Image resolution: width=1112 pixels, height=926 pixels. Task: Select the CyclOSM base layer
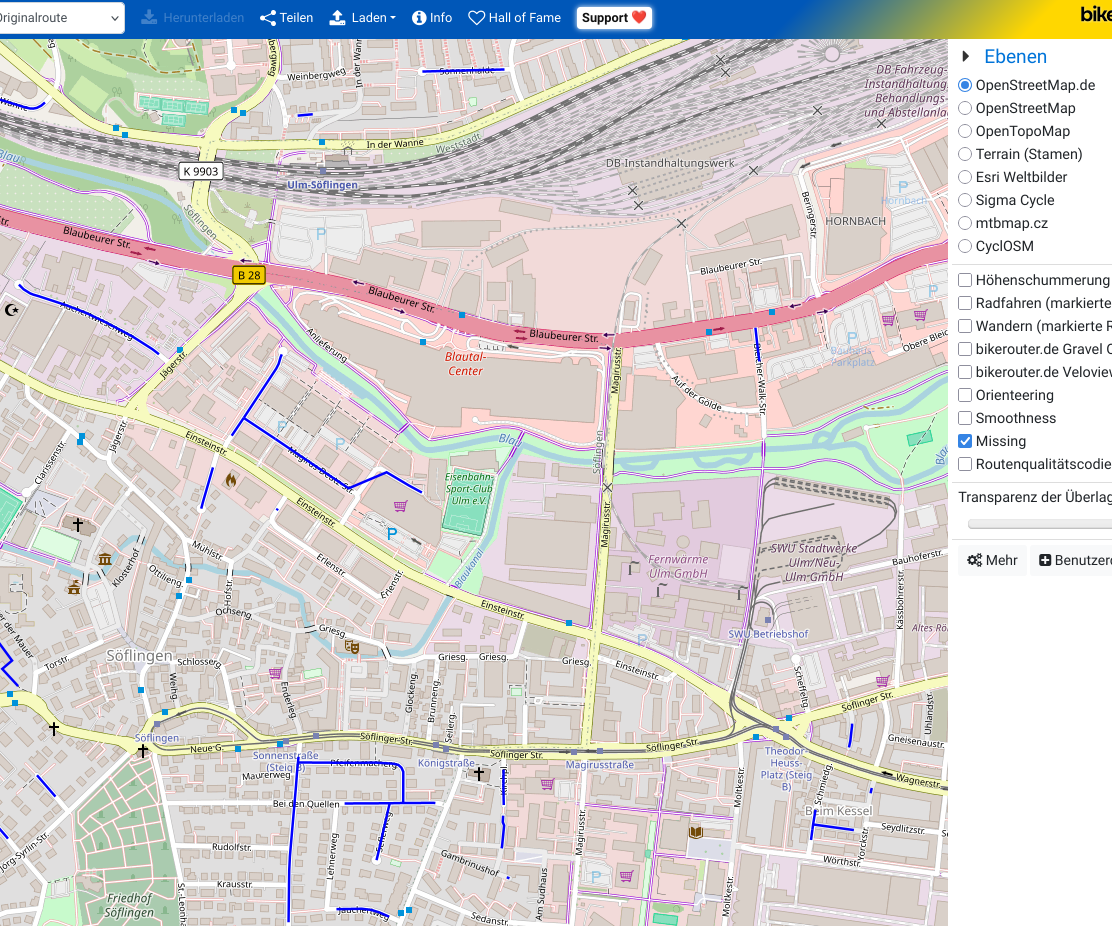[965, 246]
